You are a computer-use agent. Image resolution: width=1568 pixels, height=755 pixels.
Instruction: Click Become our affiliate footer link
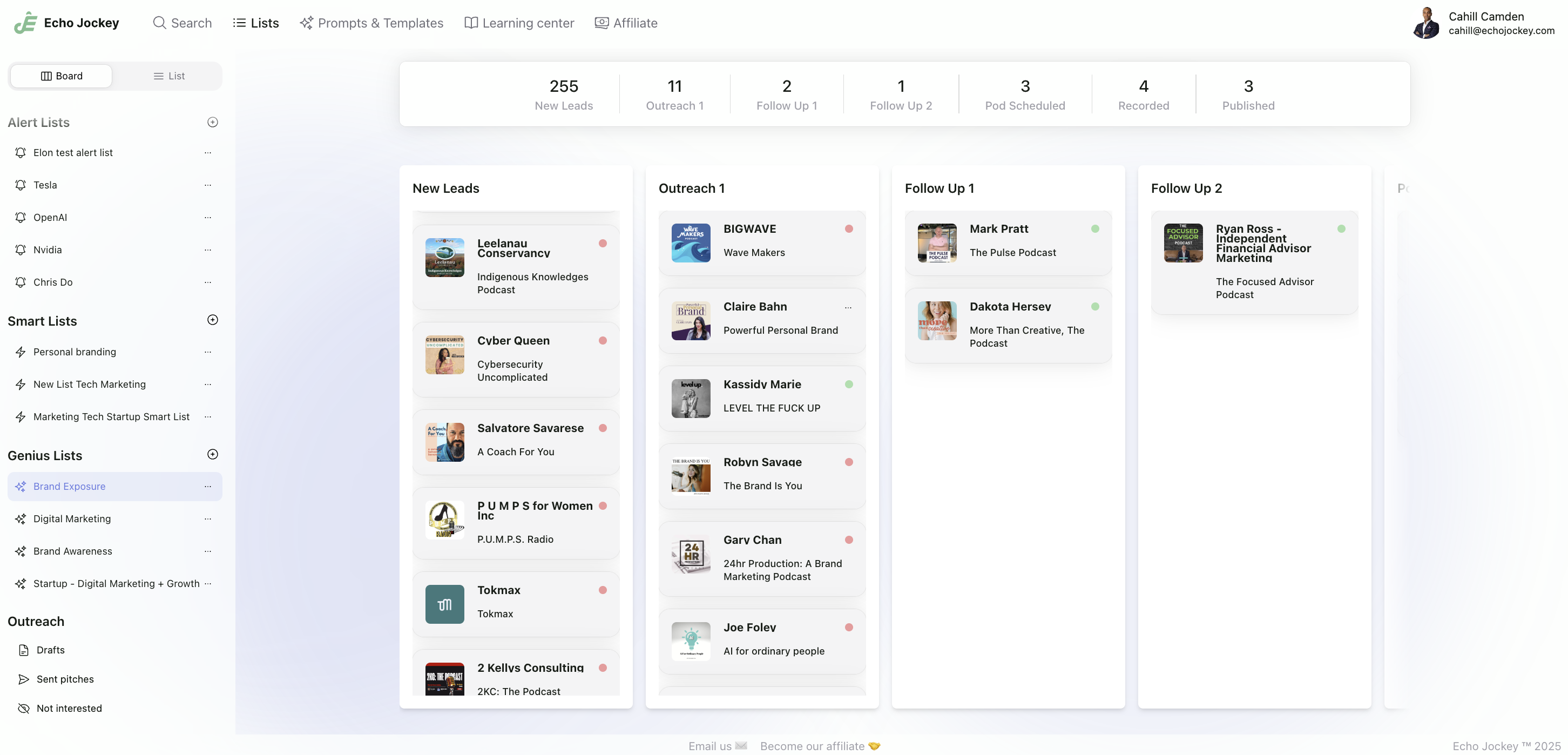(x=819, y=746)
